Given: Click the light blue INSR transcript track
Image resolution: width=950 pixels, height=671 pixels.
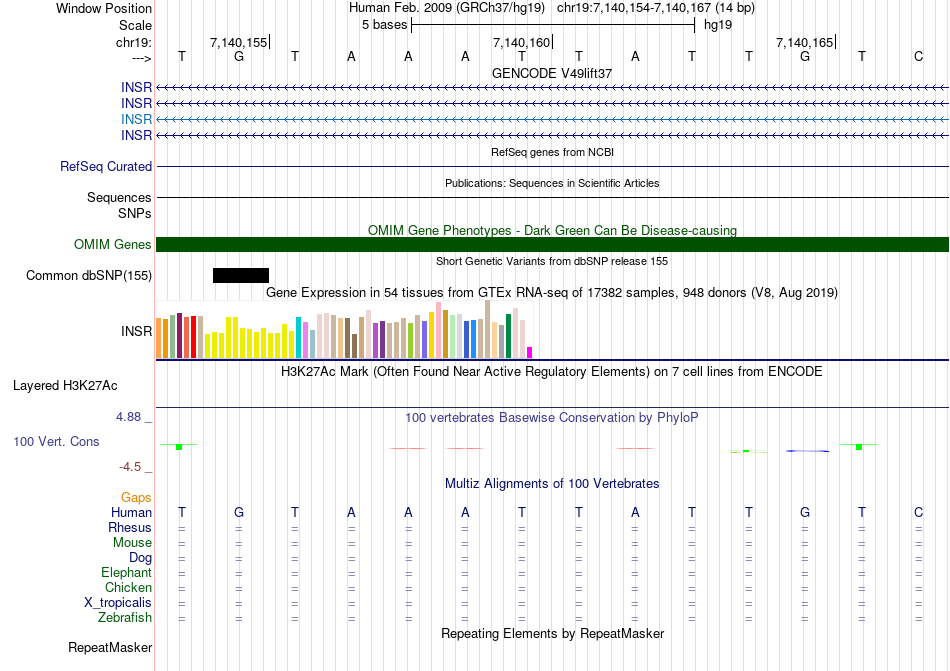Looking at the screenshot, I should tap(552, 119).
